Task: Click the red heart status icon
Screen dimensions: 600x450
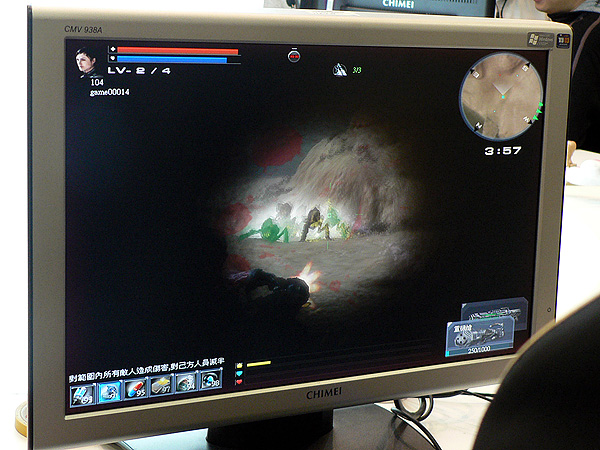Action: click(x=239, y=382)
